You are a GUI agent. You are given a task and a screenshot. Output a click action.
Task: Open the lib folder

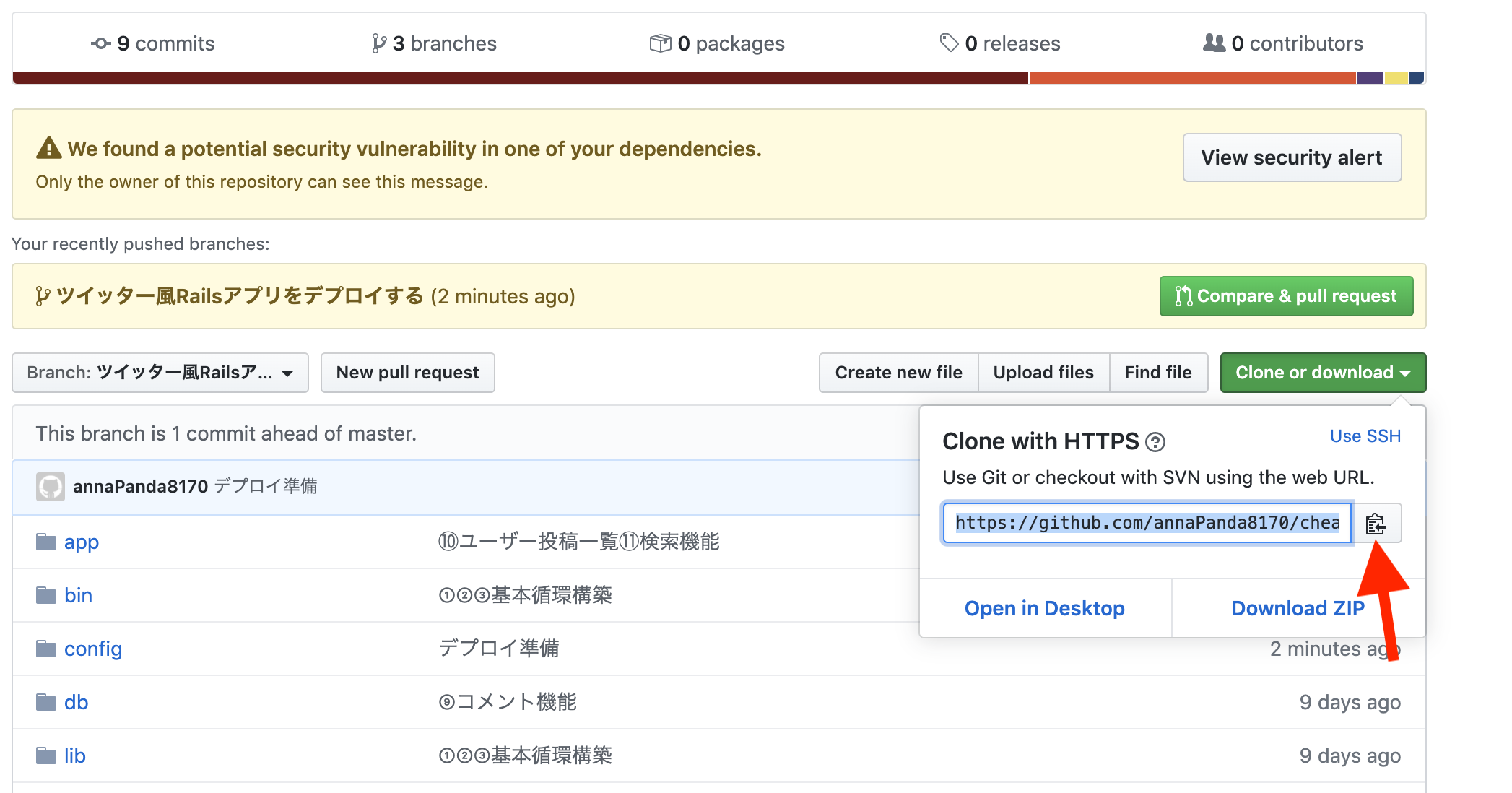pos(74,755)
